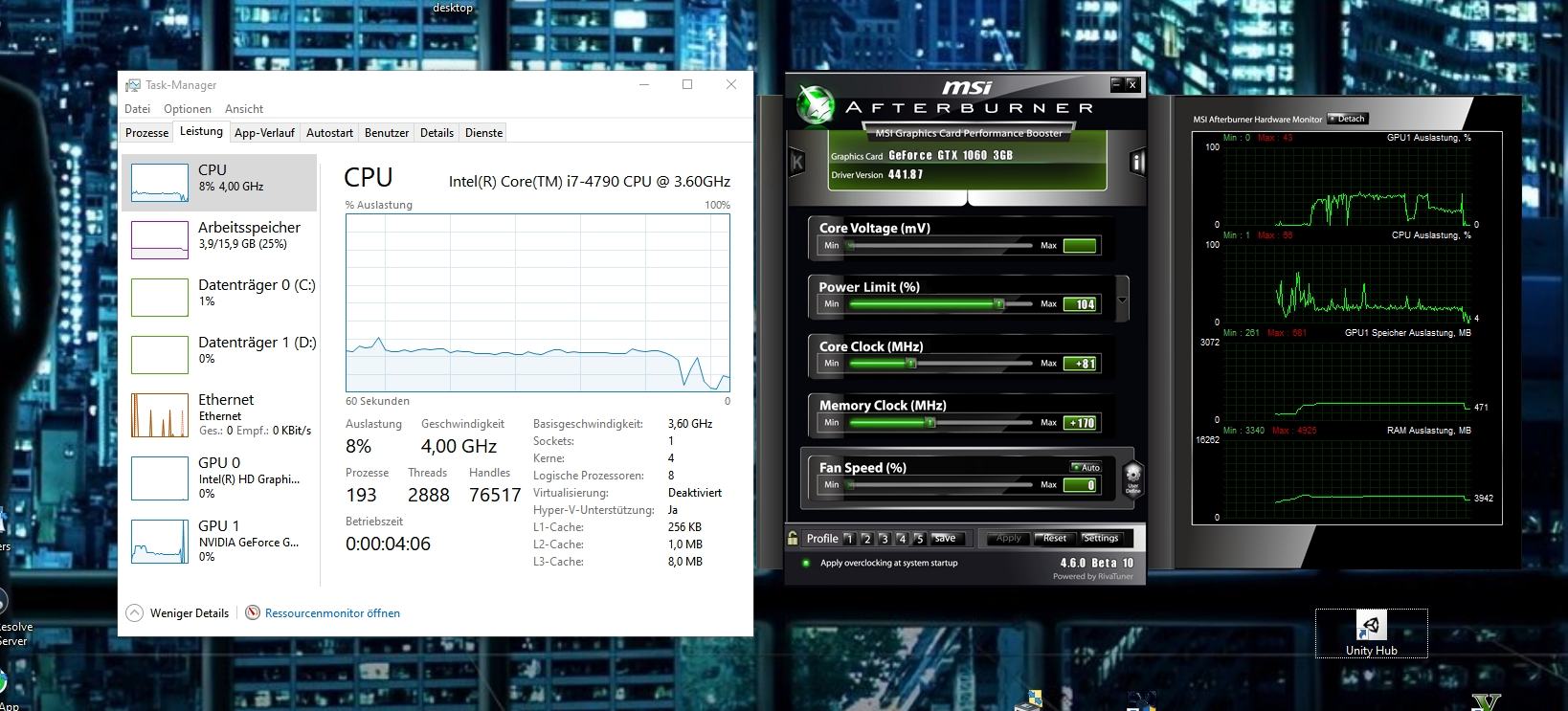Click the CPU Auslastung graph in Hardware Monitor
Image resolution: width=1568 pixels, height=711 pixels.
[1346, 283]
